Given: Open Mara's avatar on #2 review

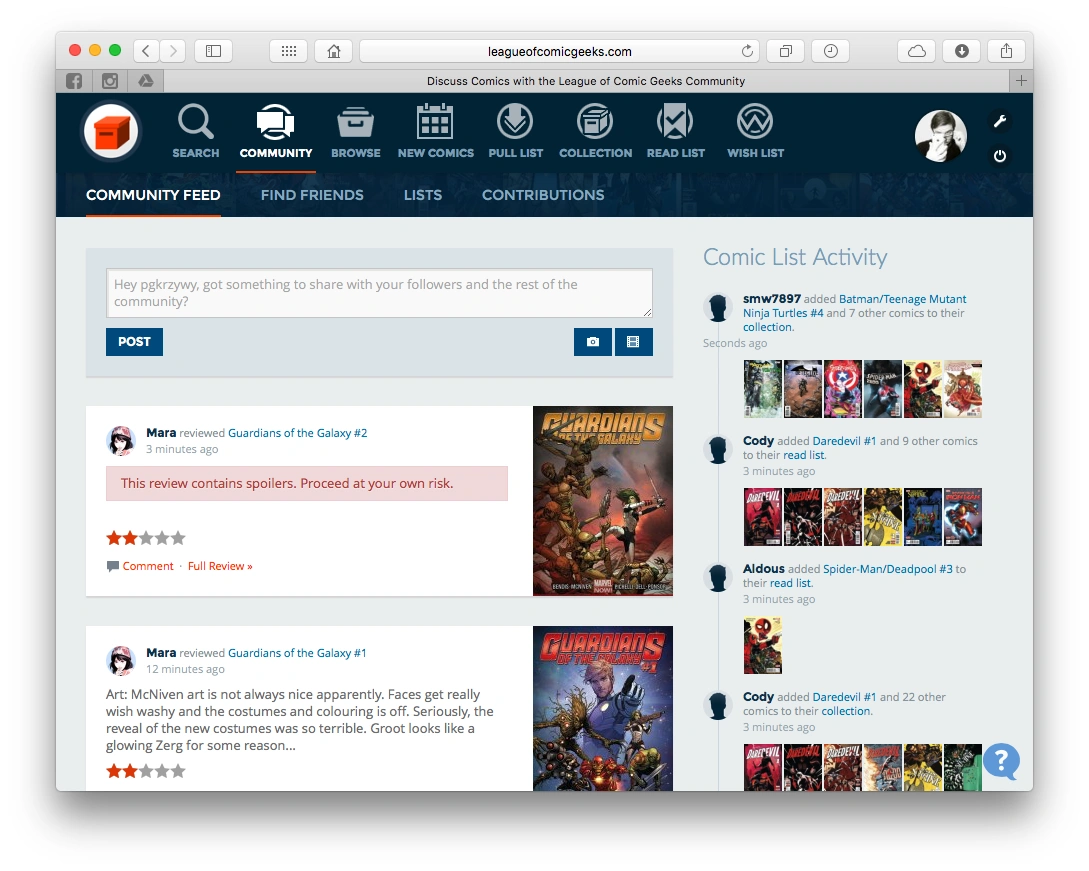Looking at the screenshot, I should (122, 440).
